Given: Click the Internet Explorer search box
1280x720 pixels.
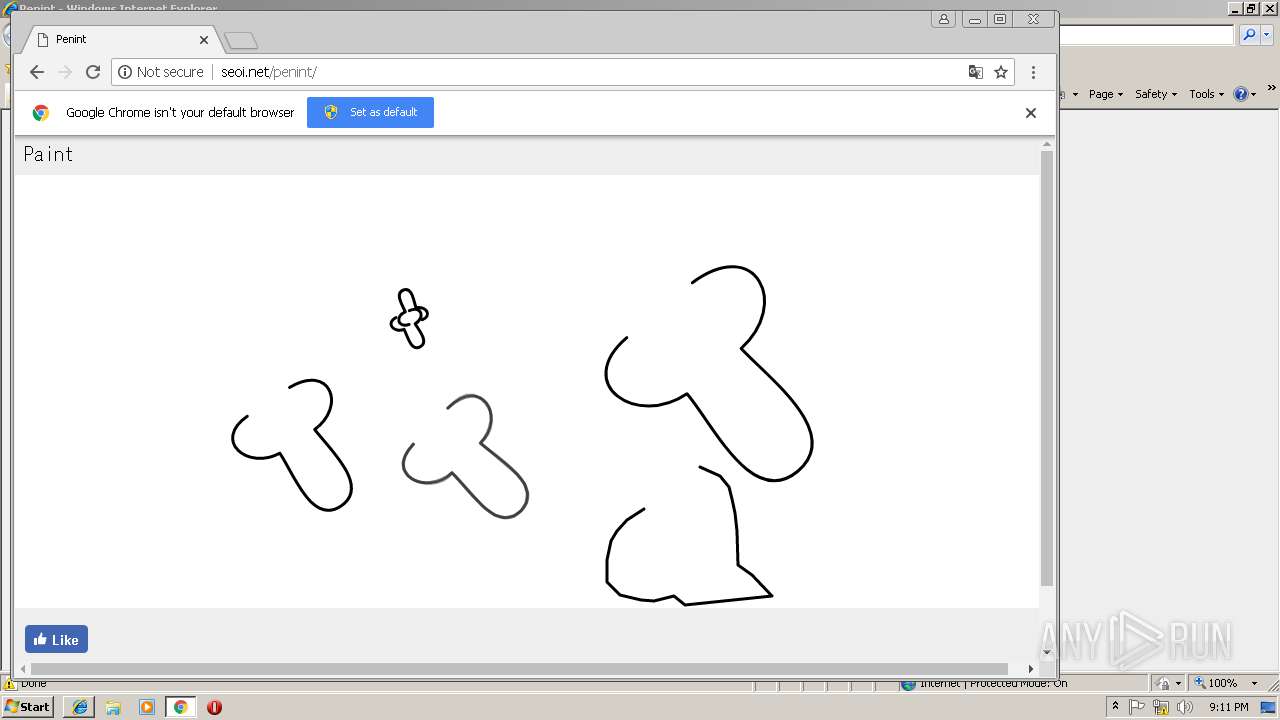Looking at the screenshot, I should point(1146,35).
